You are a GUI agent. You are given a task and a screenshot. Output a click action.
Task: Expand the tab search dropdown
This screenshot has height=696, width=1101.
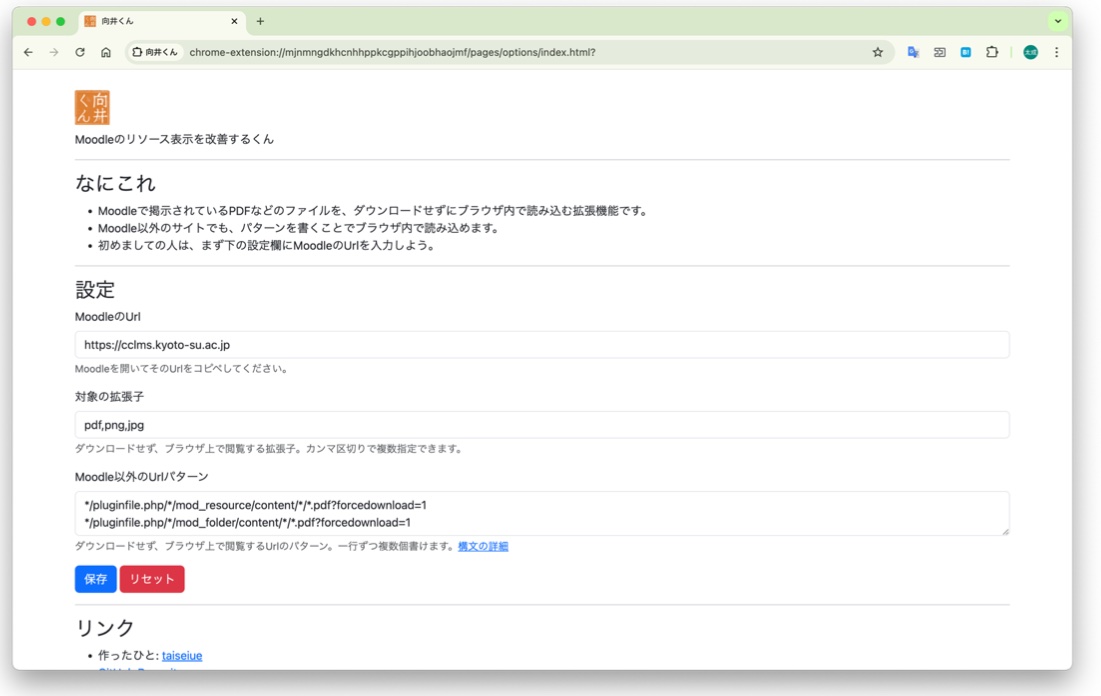[1057, 21]
